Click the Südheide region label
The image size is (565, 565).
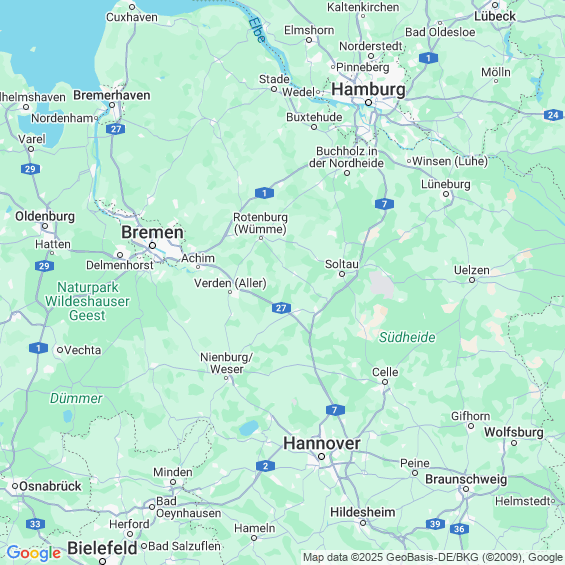407,337
